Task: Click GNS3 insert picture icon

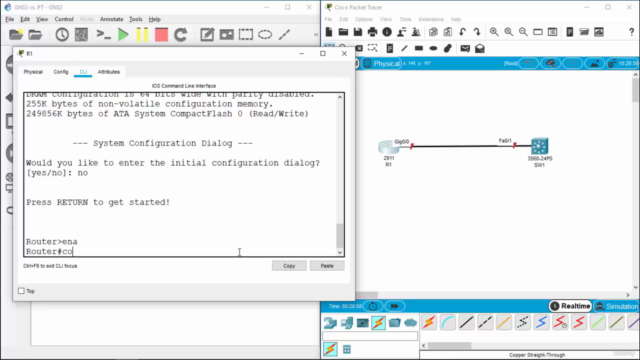Action: pos(227,35)
